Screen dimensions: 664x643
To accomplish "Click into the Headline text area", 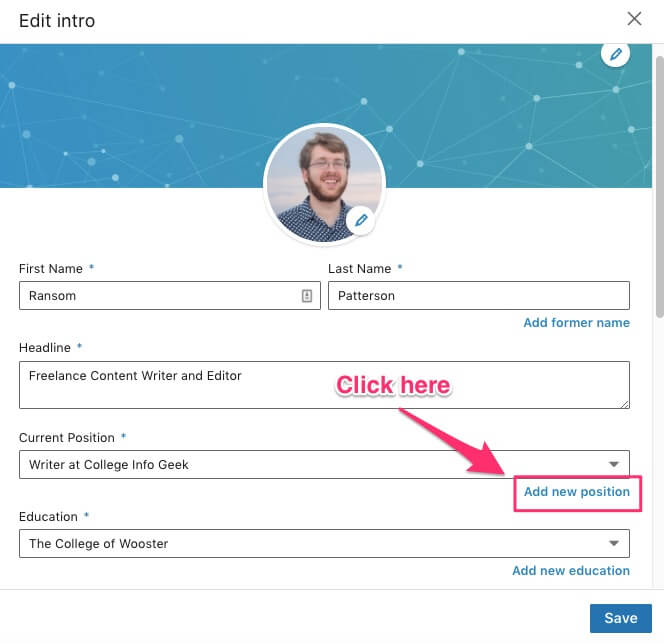I will tap(324, 385).
